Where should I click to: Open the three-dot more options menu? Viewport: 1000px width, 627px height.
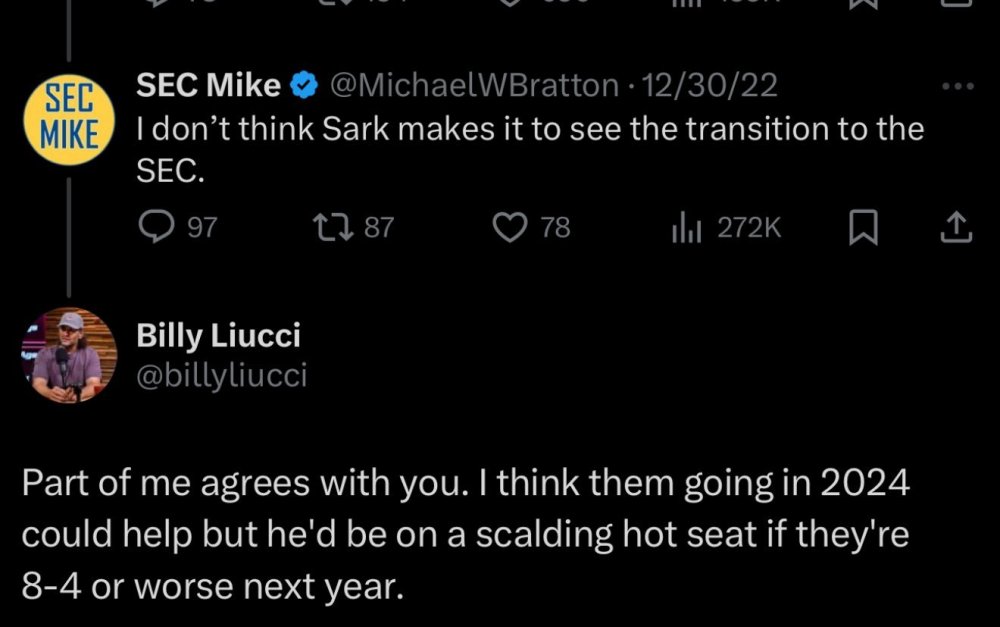(957, 86)
